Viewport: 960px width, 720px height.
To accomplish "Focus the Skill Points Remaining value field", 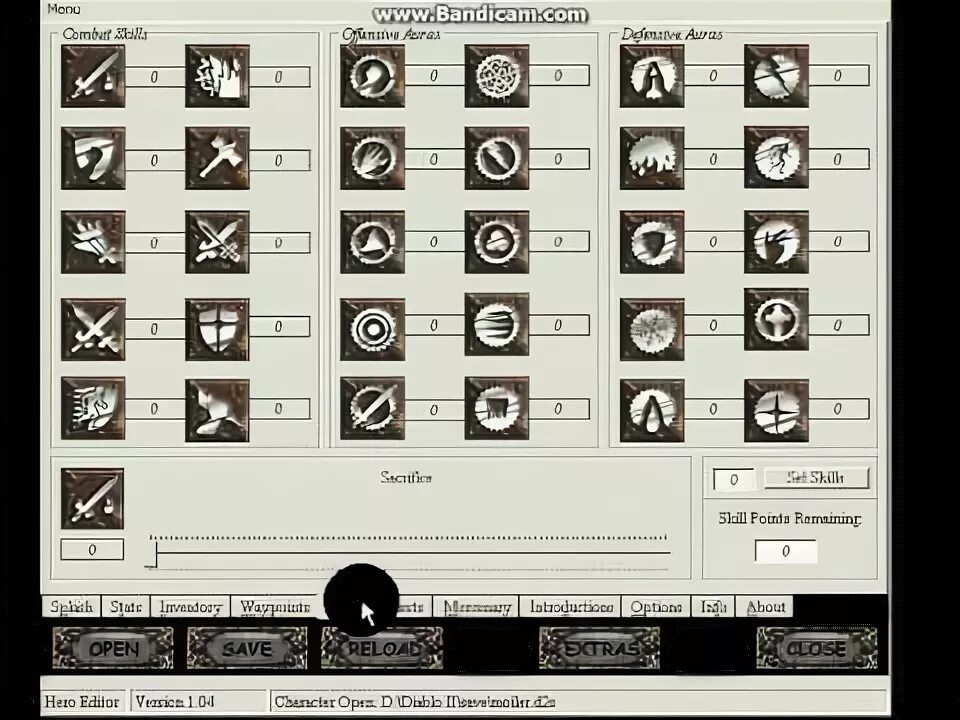I will (786, 551).
